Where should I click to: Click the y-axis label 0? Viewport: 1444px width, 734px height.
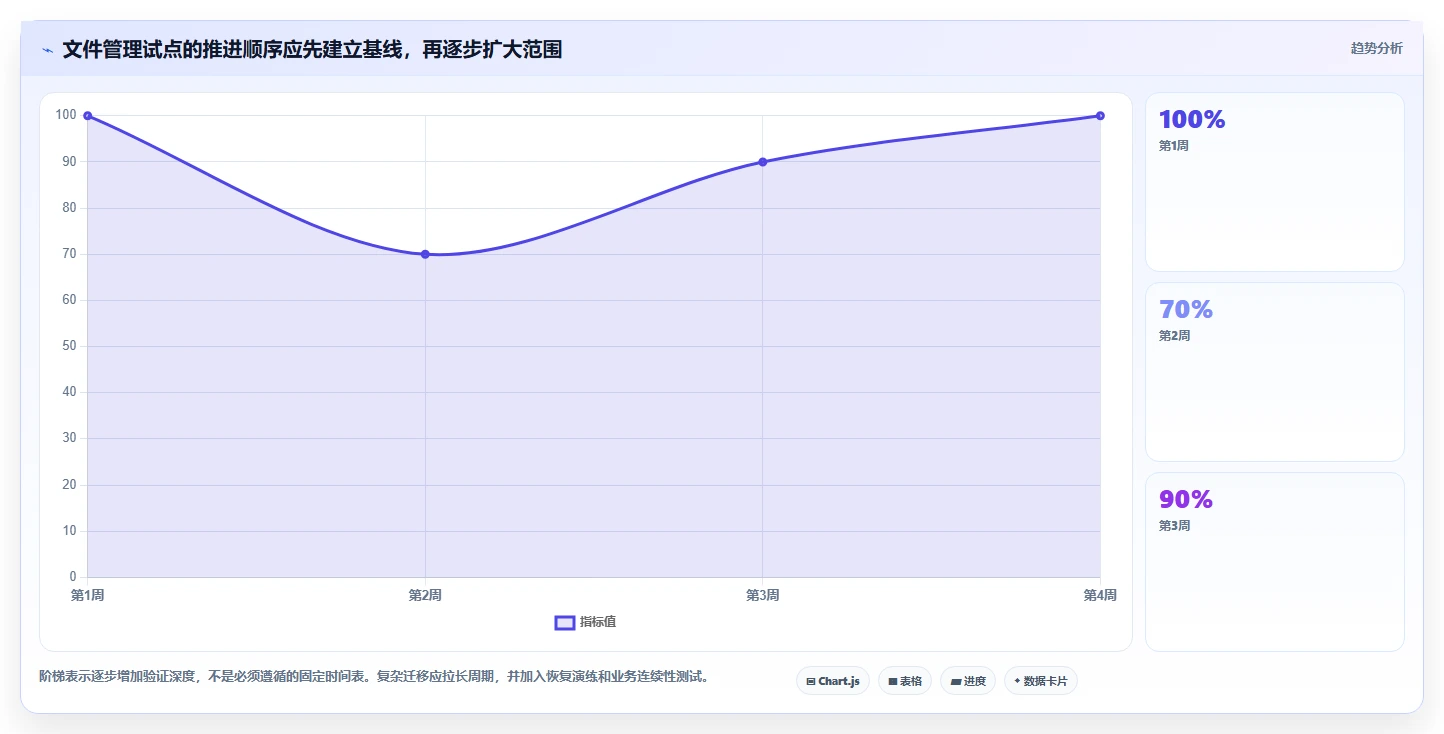[x=73, y=577]
